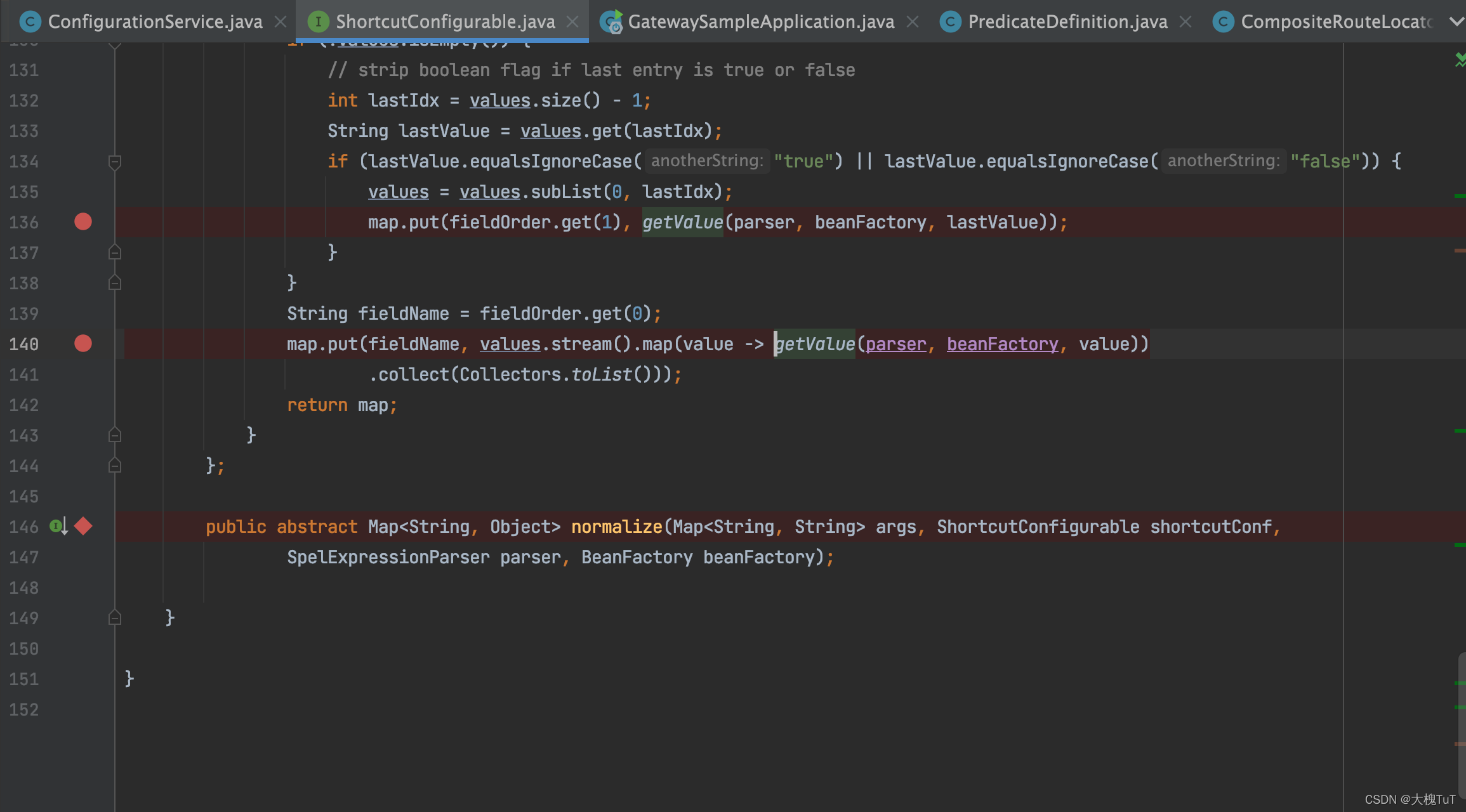This screenshot has width=1466, height=812.
Task: Fold block end marker at line 149
Action: pyautogui.click(x=115, y=617)
